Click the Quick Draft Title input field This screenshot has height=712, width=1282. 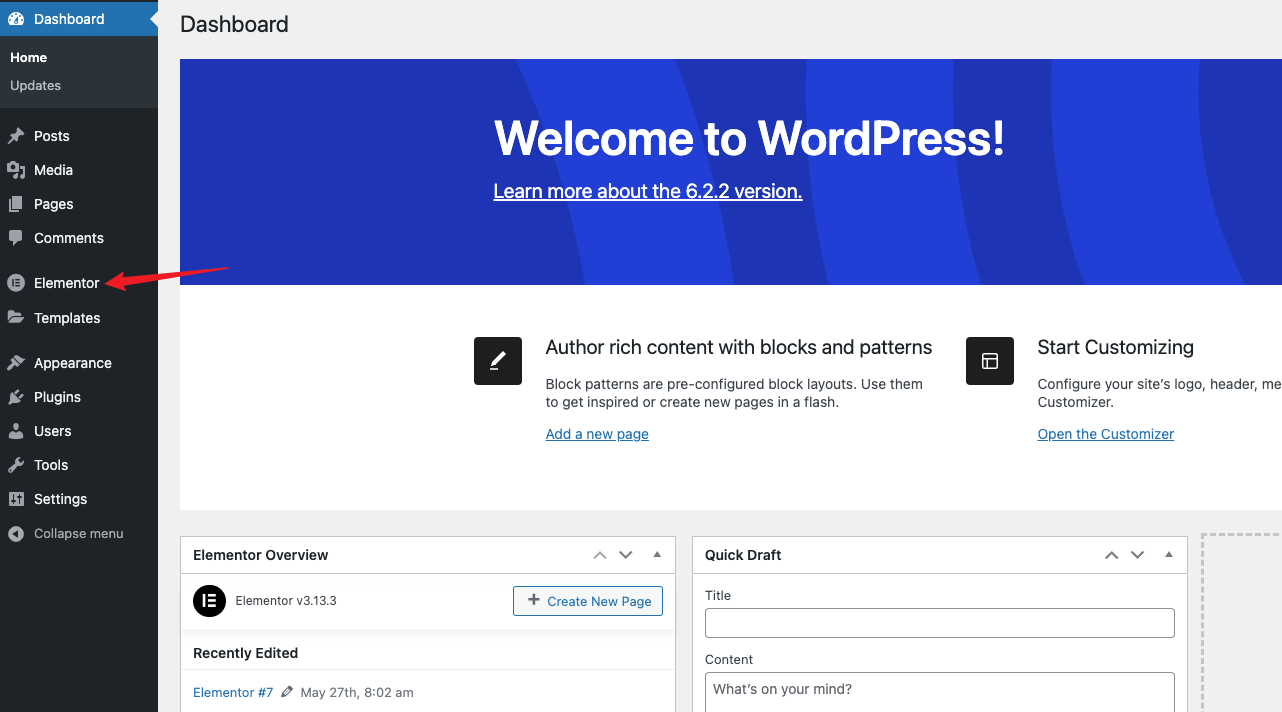point(939,623)
